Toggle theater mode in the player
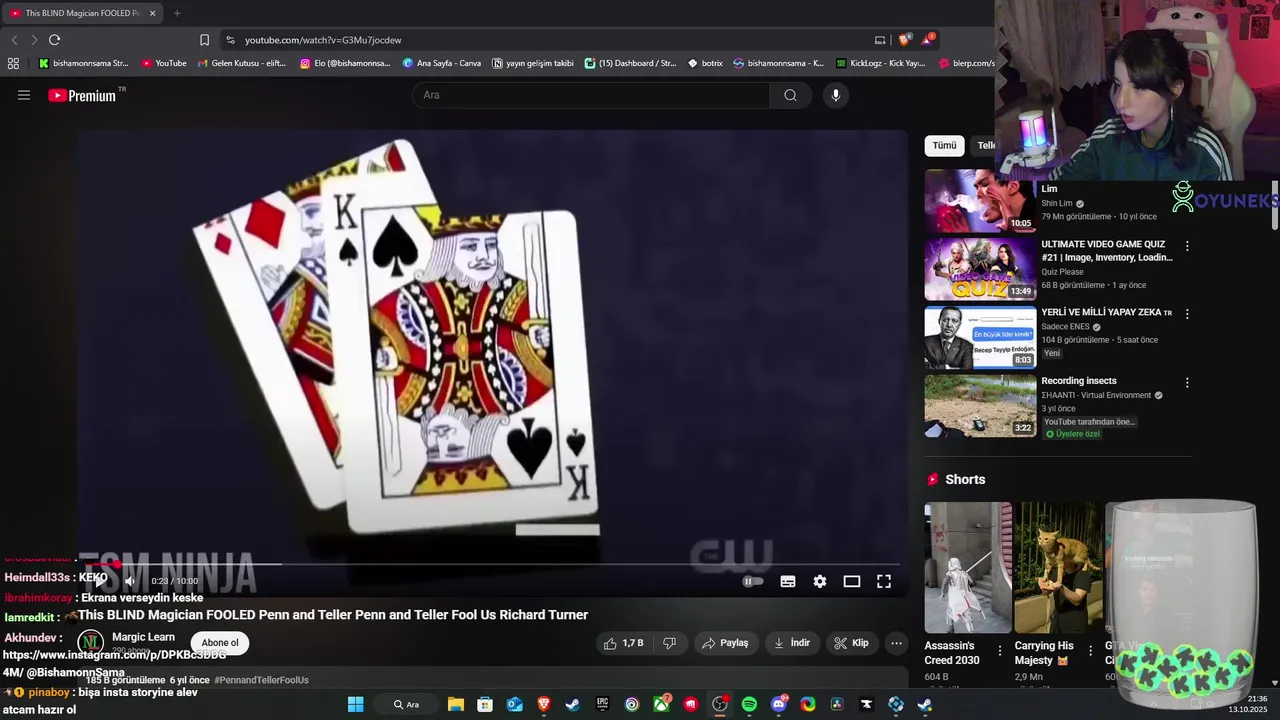The image size is (1280, 720). pos(852,581)
